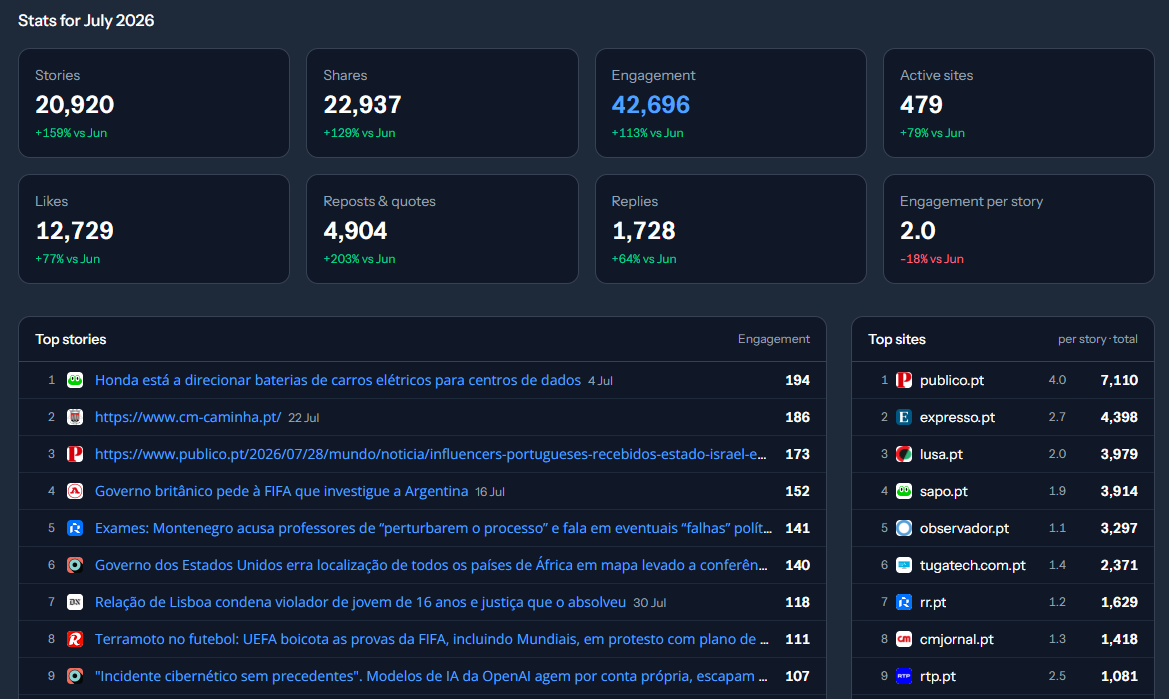Open the Governo dos Estados Unidos mapa story
Image resolution: width=1169 pixels, height=699 pixels.
pos(431,565)
